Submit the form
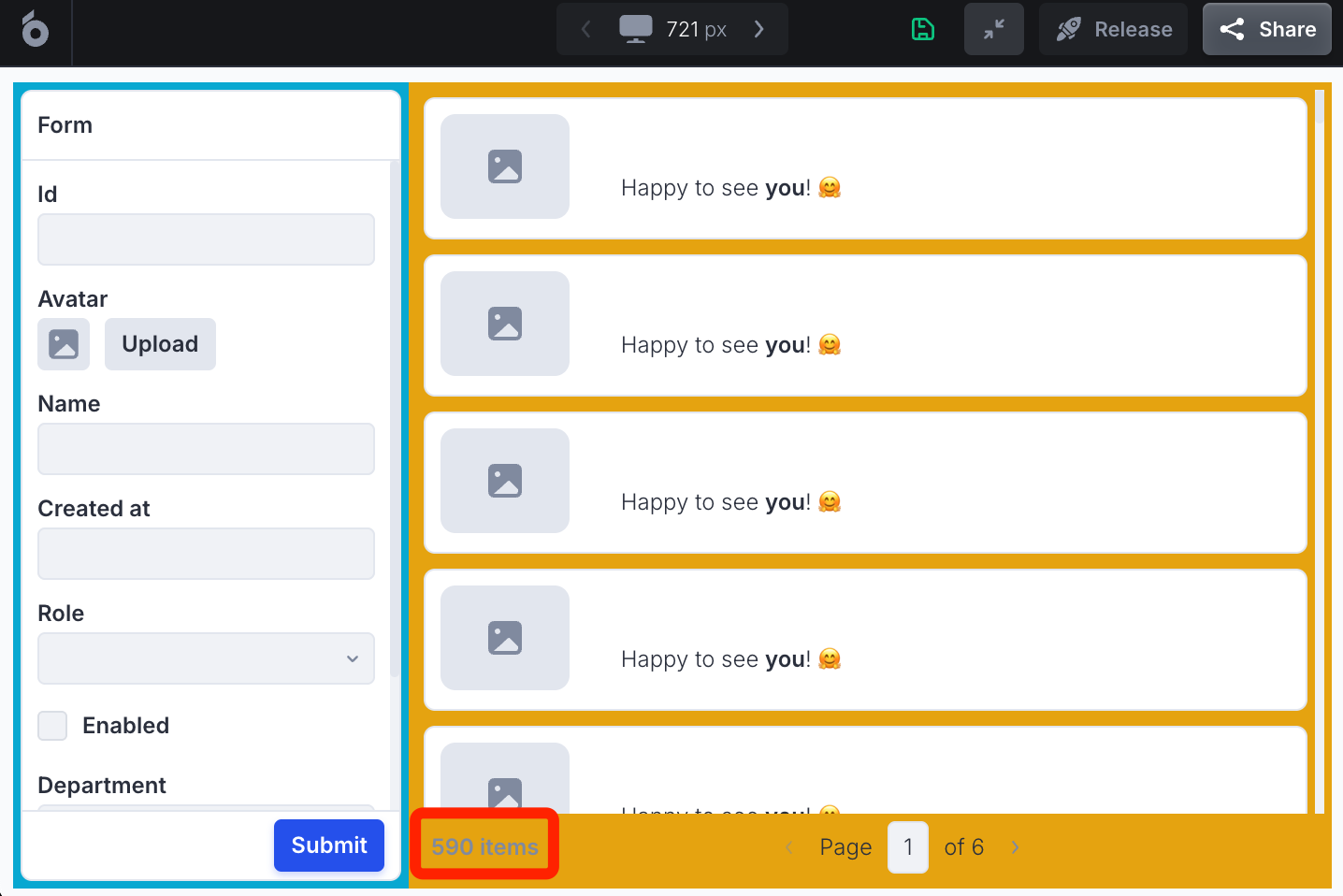This screenshot has height=896, width=1343. pos(329,845)
